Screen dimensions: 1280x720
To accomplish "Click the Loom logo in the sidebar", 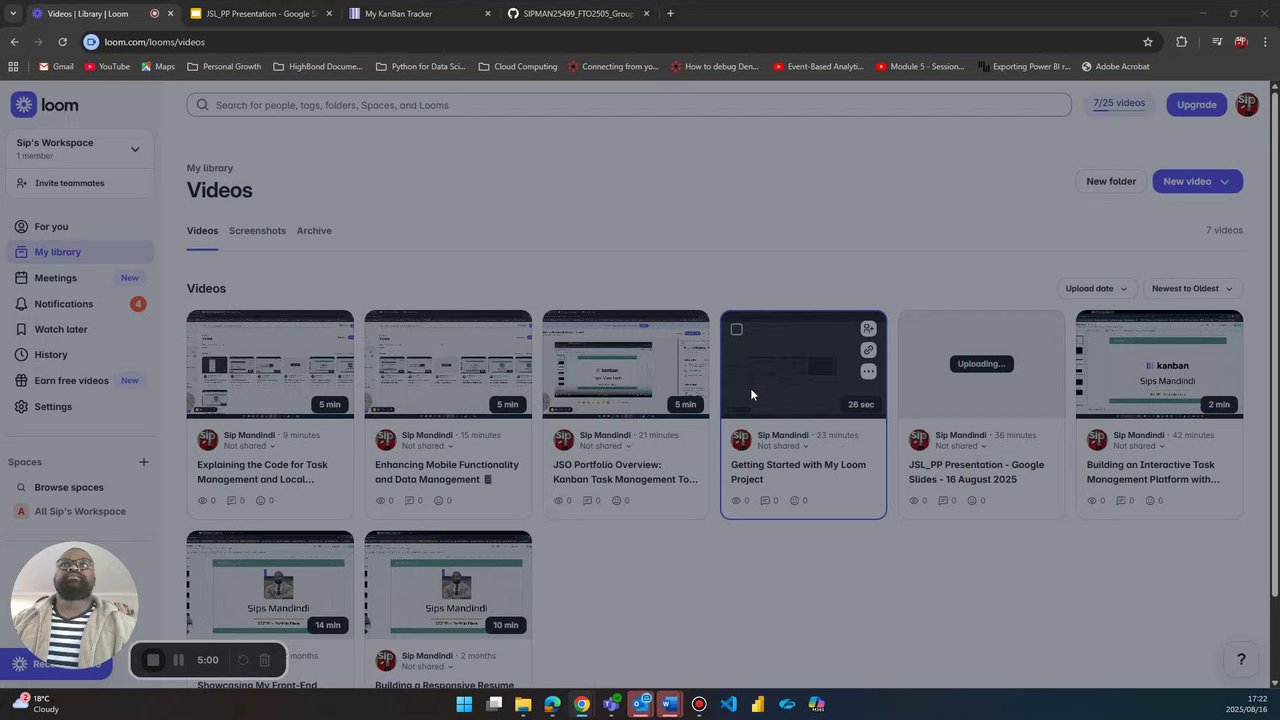I will coord(44,105).
